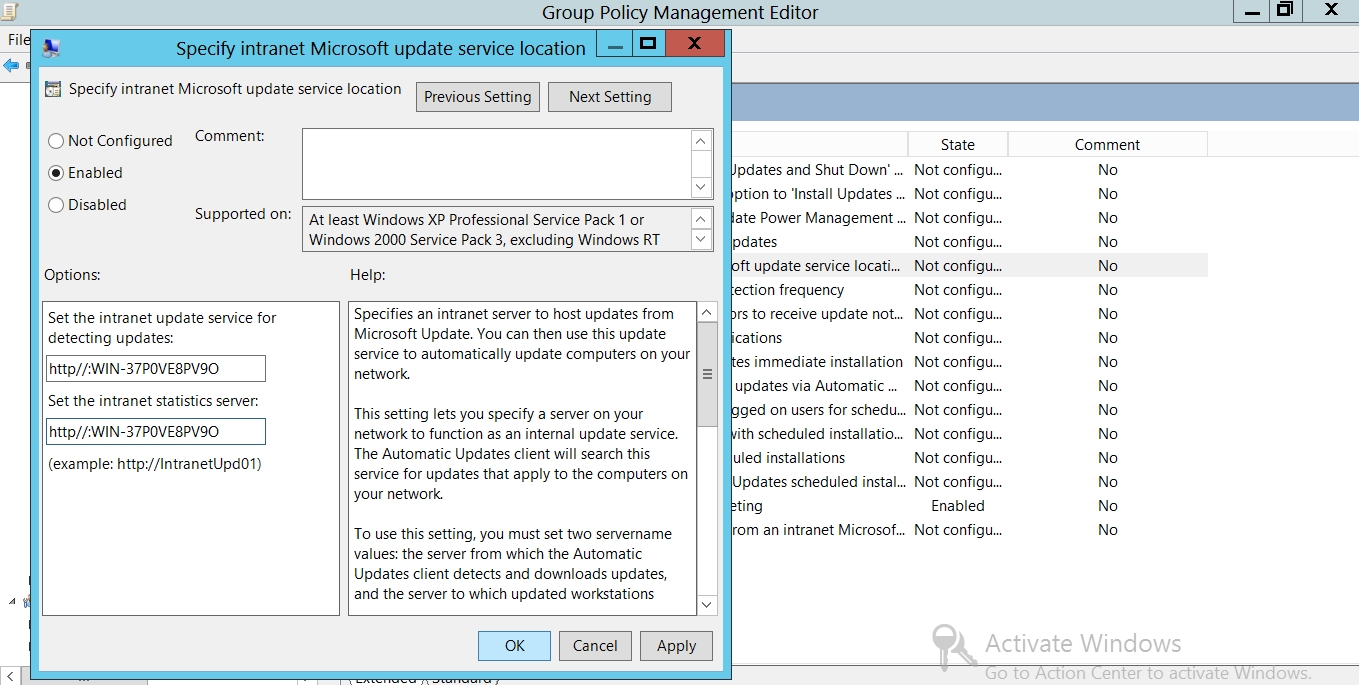Select the 'gged on users for schedu...' row
Image resolution: width=1359 pixels, height=685 pixels.
point(968,410)
